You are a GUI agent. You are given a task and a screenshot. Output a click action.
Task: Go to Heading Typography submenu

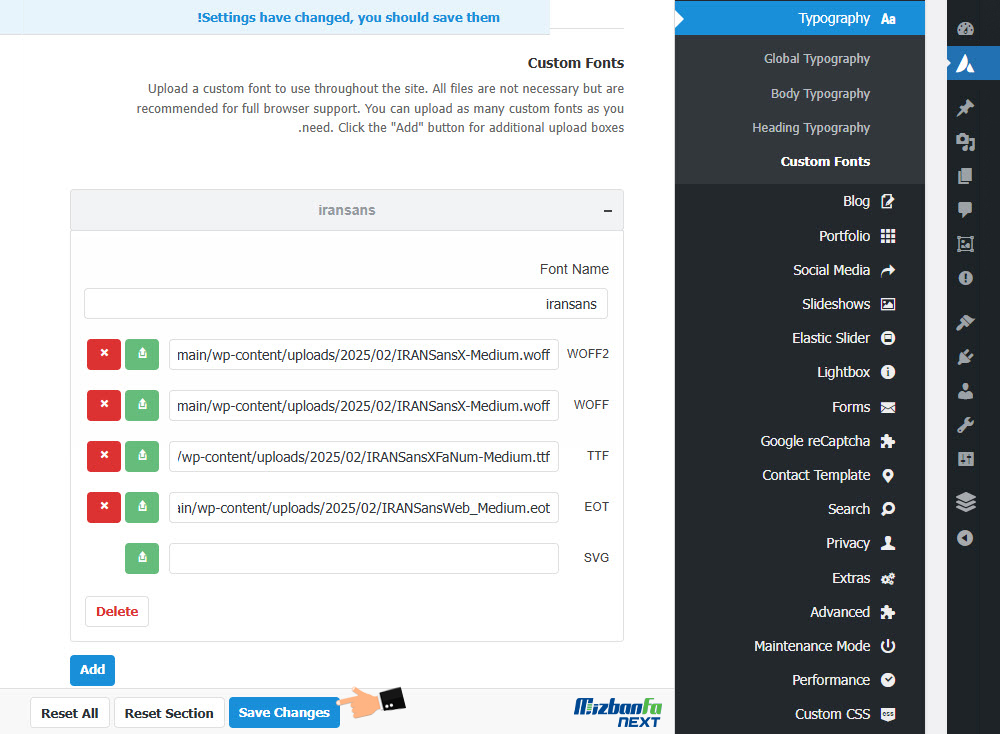(x=811, y=128)
